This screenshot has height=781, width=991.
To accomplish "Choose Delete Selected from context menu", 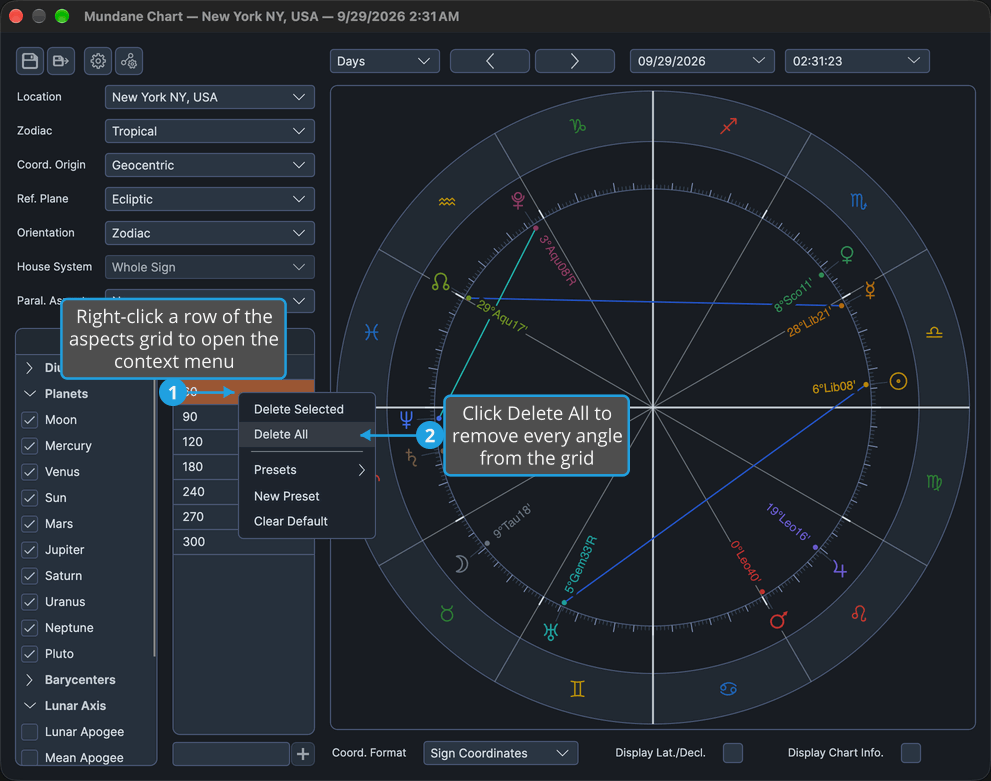I will 307,409.
